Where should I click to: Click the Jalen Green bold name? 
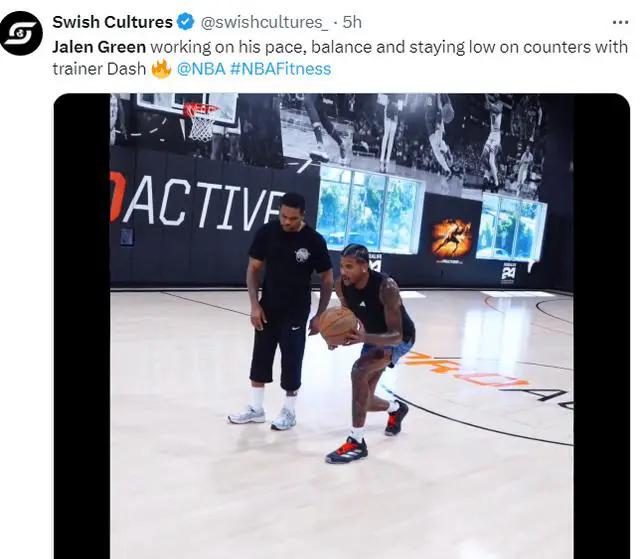click(99, 47)
